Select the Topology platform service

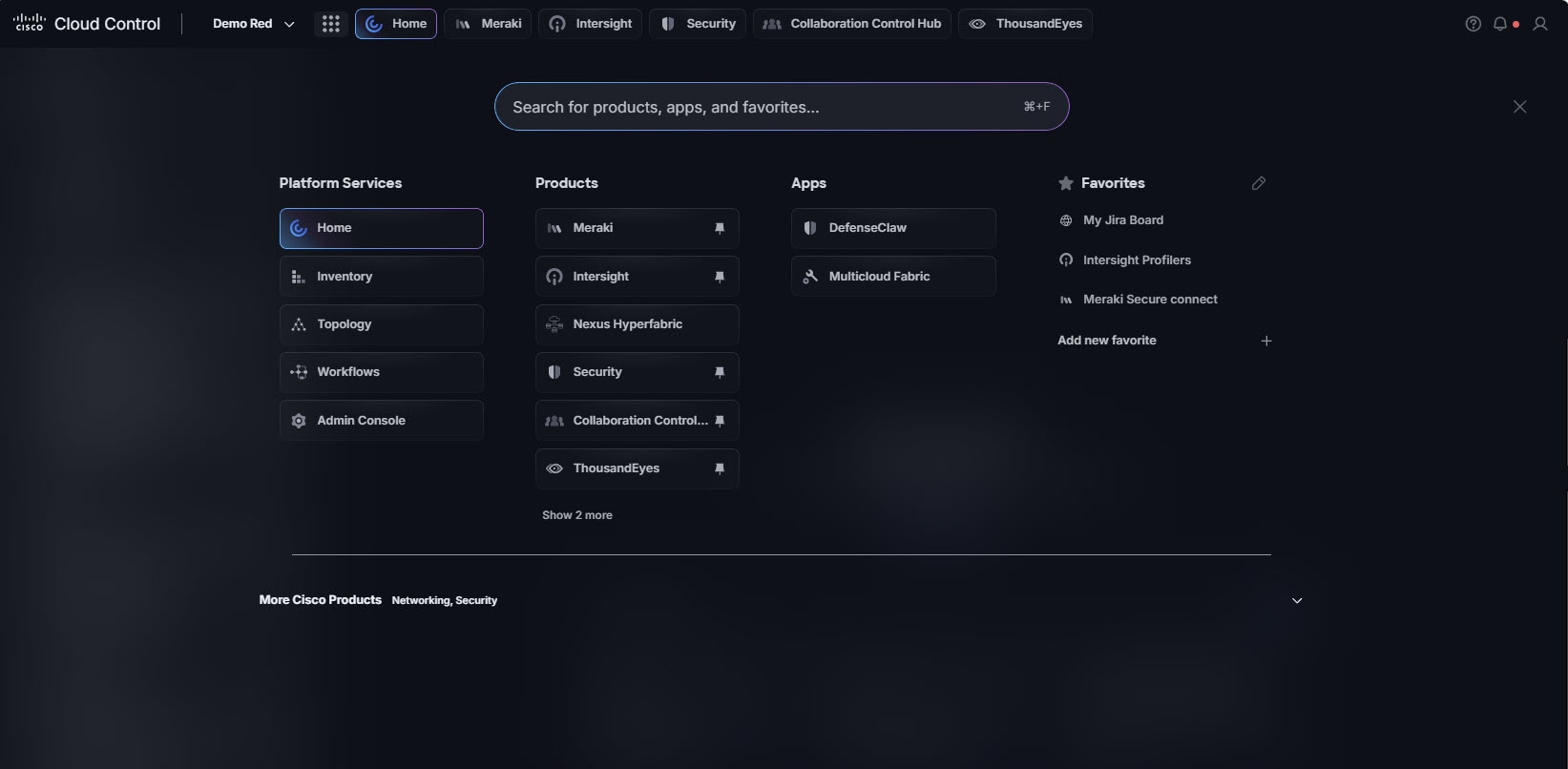click(x=381, y=324)
